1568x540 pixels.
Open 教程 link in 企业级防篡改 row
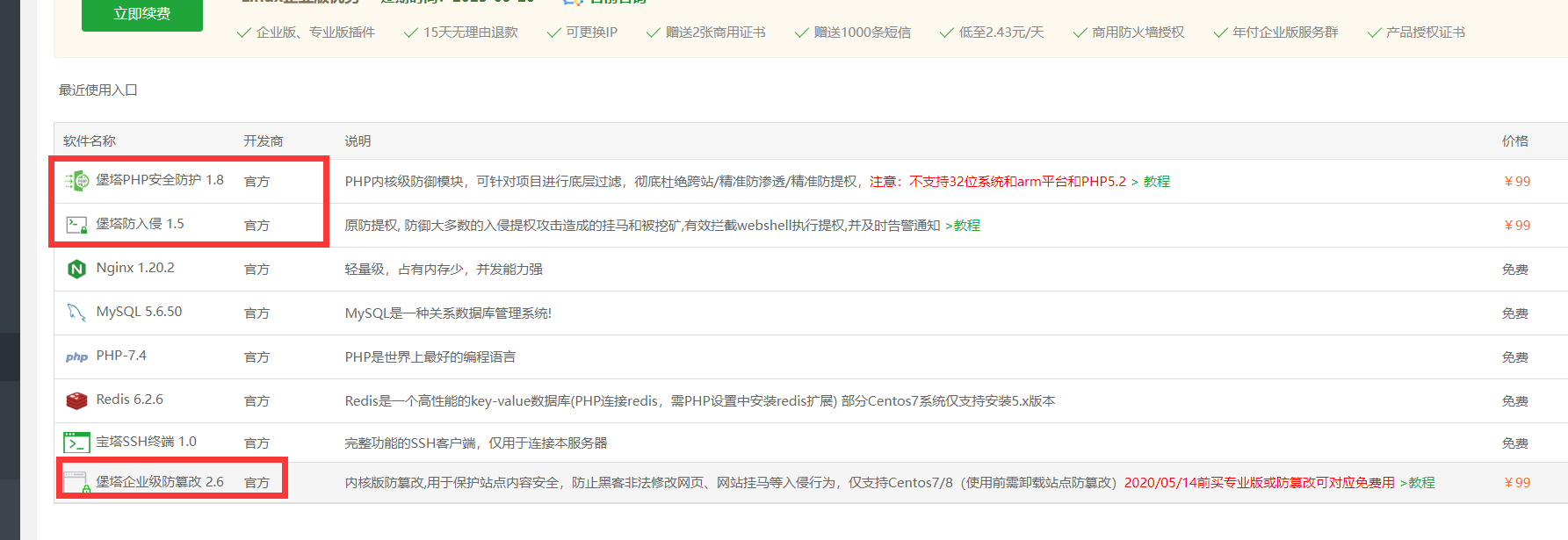pyautogui.click(x=1421, y=483)
